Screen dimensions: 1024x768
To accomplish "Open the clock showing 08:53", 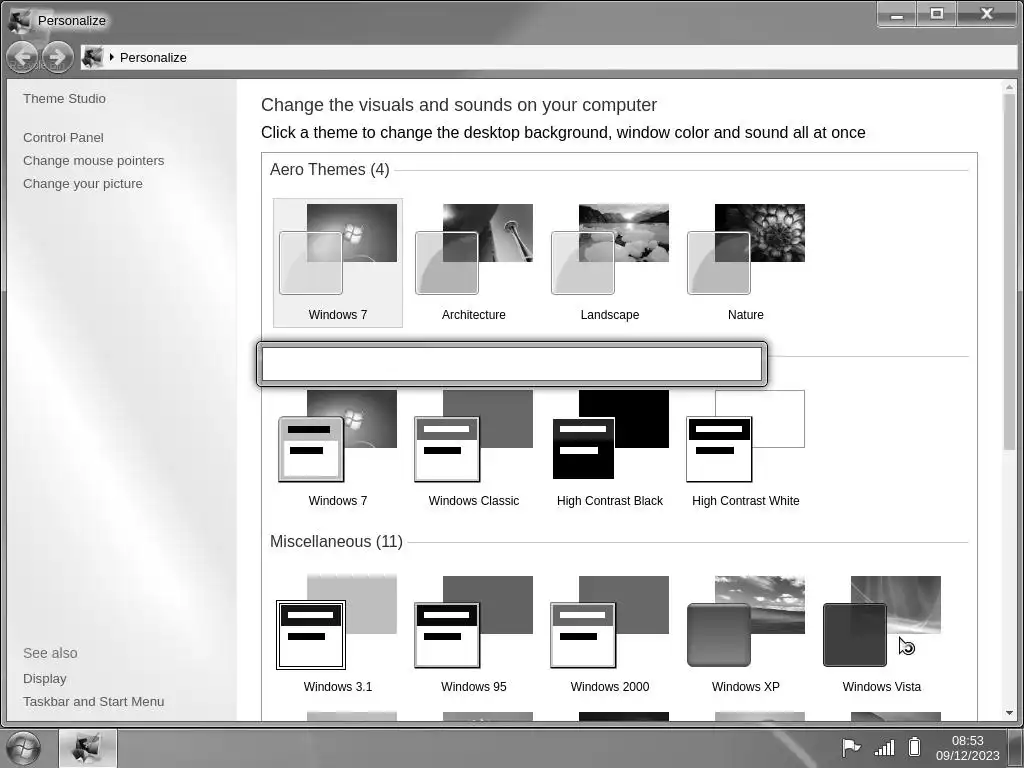I will (967, 748).
